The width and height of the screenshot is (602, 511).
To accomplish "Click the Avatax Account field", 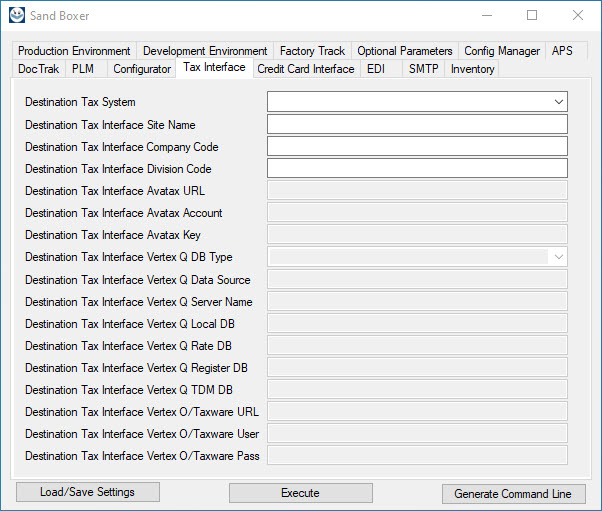I will coord(417,212).
